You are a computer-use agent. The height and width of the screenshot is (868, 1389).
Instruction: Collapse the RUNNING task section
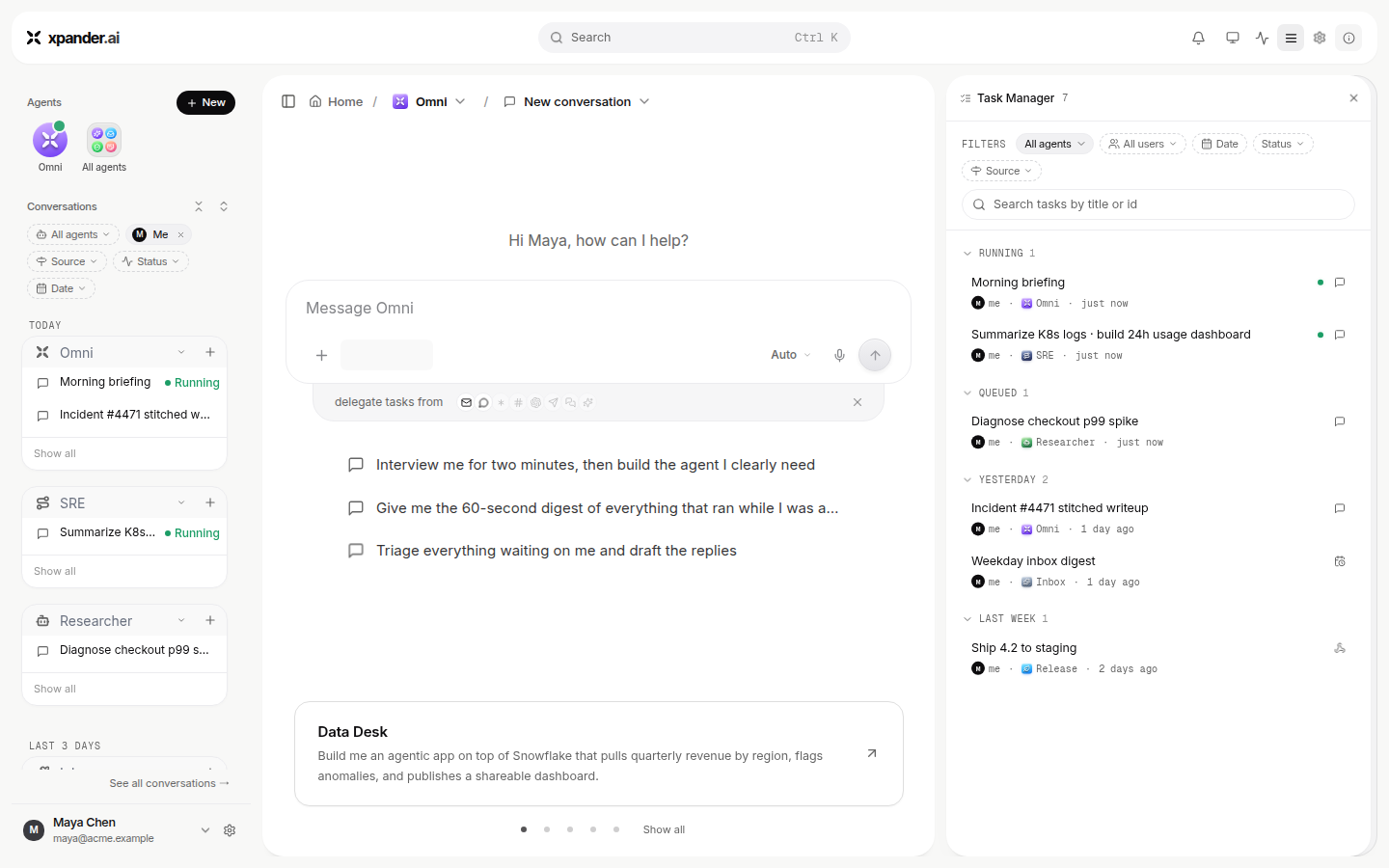[x=967, y=254]
